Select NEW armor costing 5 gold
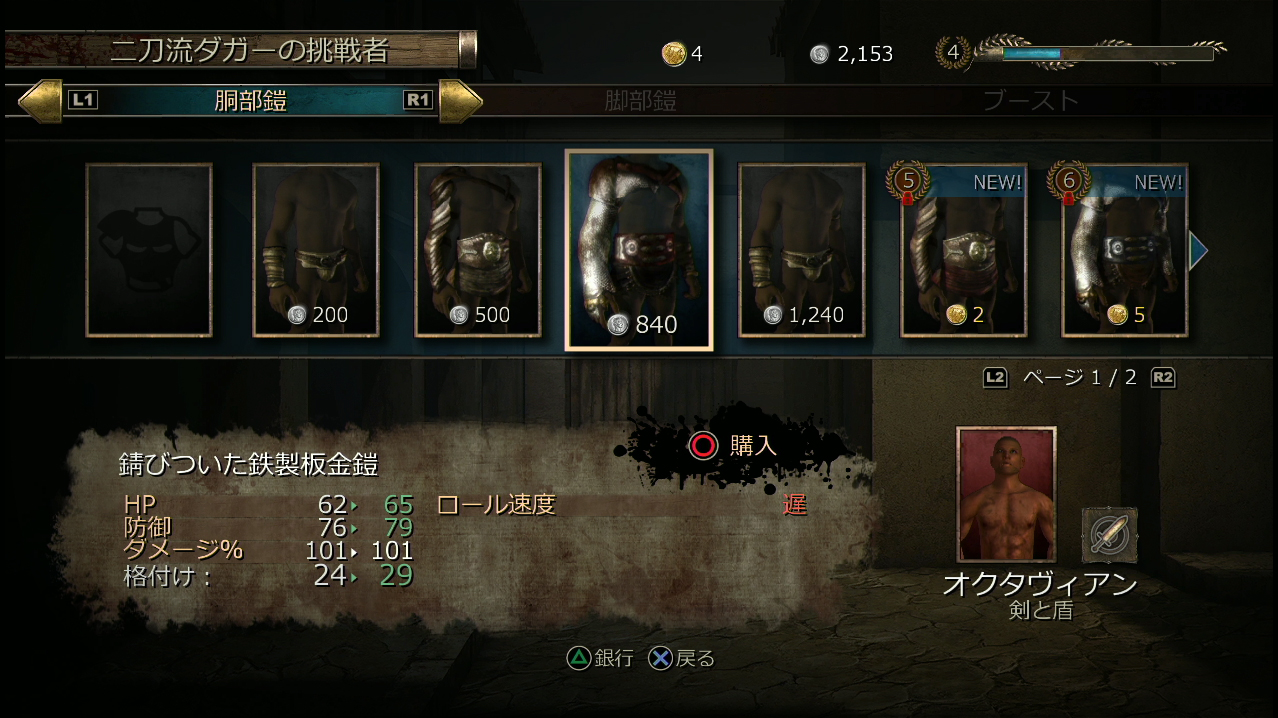 [x=1125, y=250]
